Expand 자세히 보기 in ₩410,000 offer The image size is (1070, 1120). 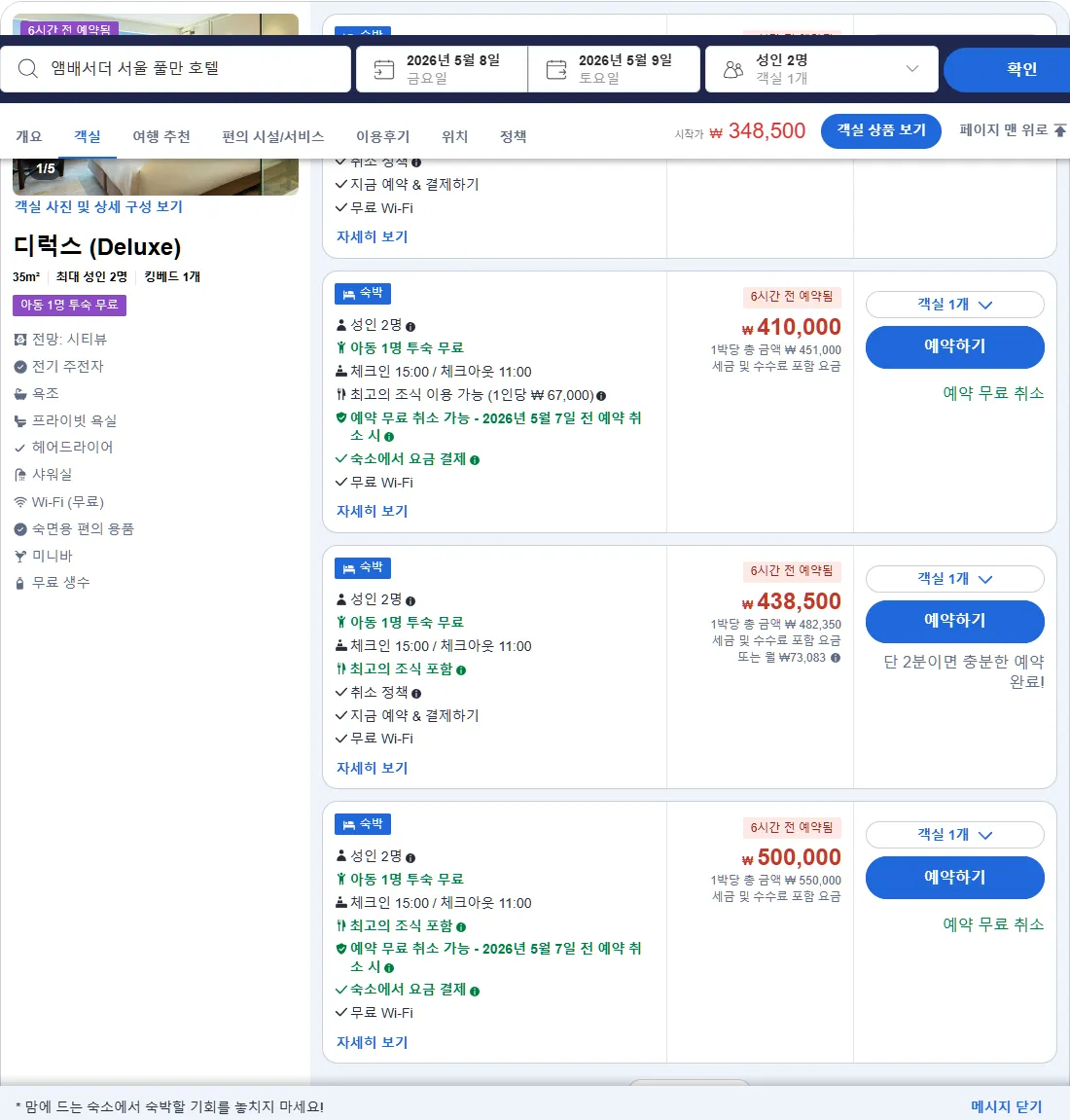(372, 511)
